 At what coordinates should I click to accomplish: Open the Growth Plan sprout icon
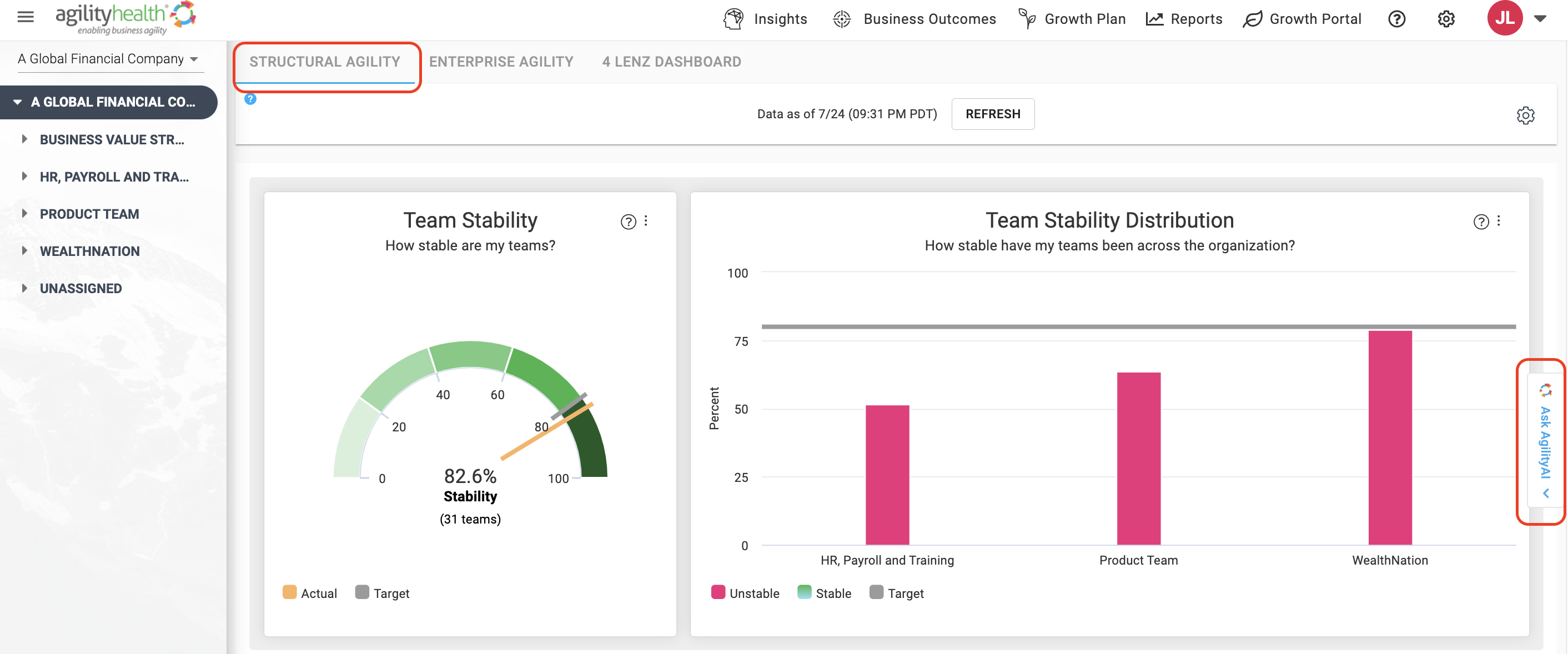click(1027, 19)
